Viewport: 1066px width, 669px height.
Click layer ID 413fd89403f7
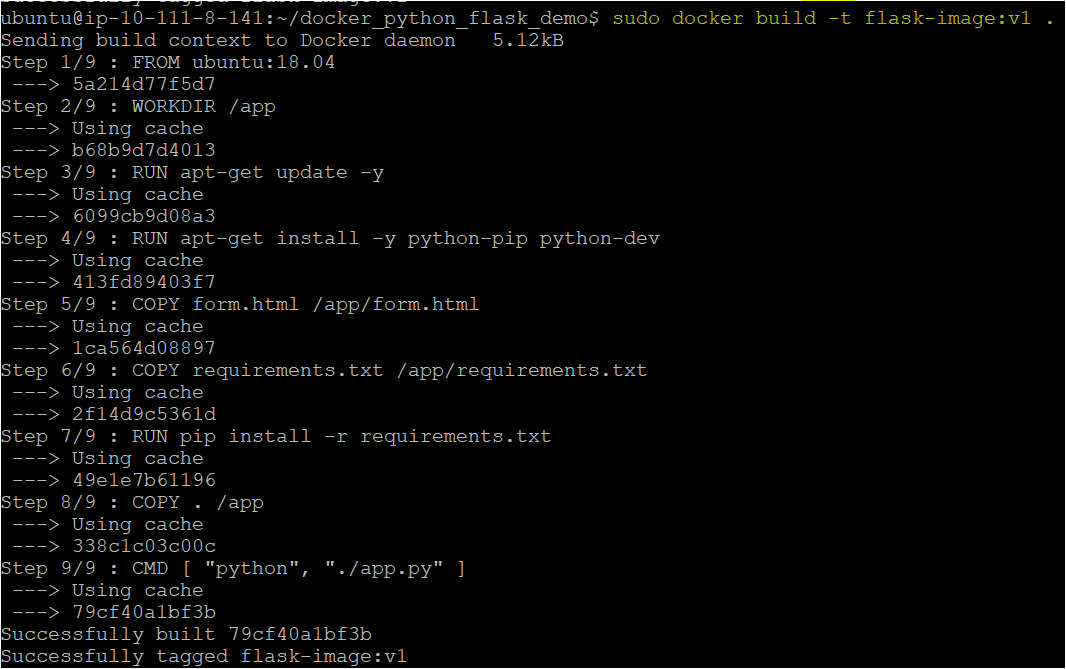tap(144, 282)
